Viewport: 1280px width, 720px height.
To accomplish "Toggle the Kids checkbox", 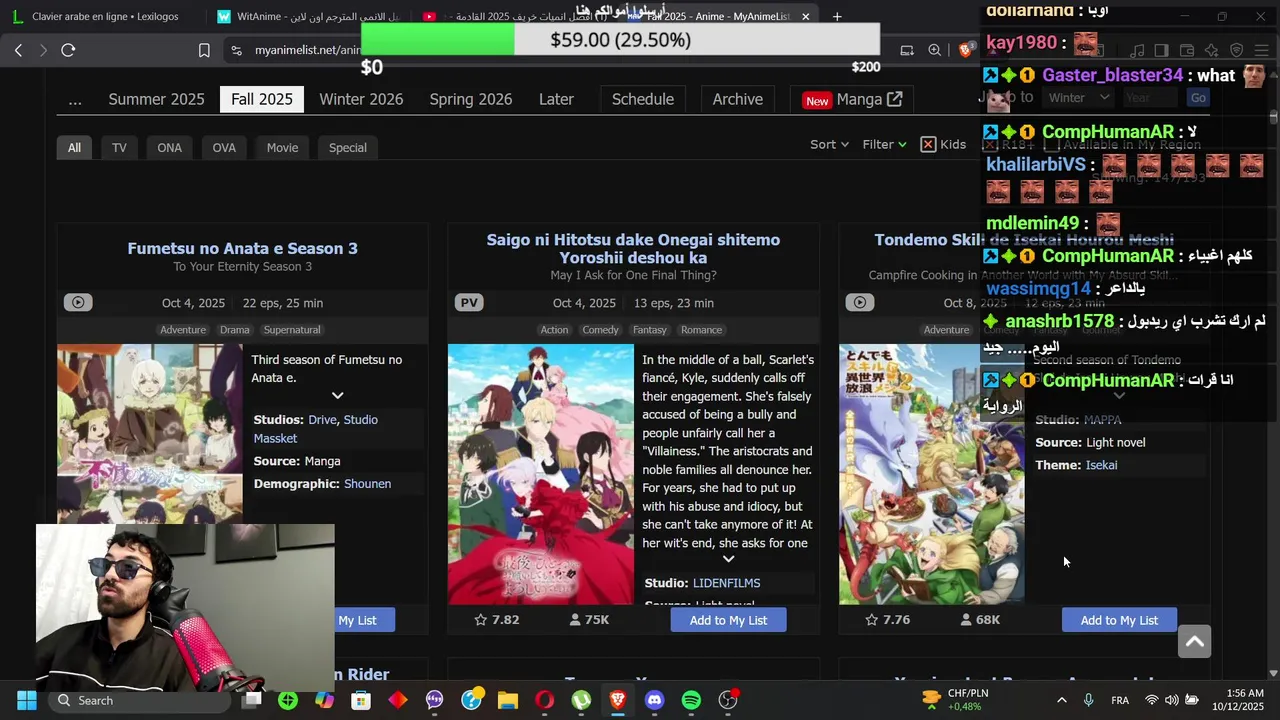I will pyautogui.click(x=928, y=144).
